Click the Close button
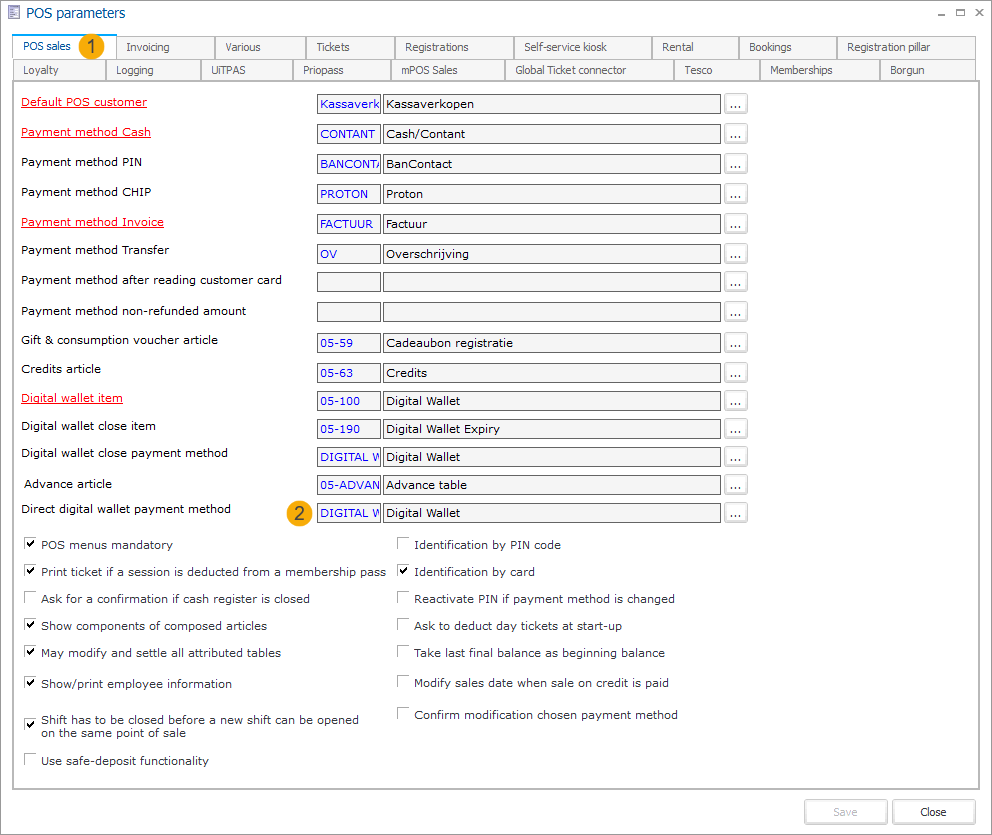This screenshot has height=835, width=992. (933, 812)
